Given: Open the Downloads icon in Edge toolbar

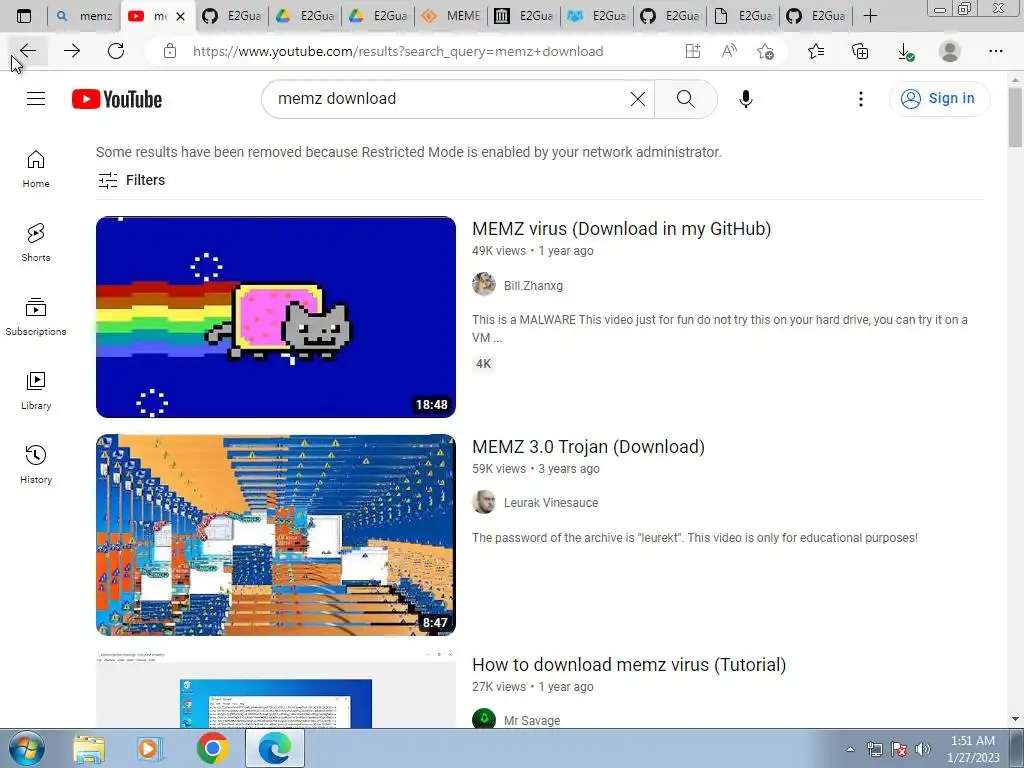Looking at the screenshot, I should click(x=905, y=51).
